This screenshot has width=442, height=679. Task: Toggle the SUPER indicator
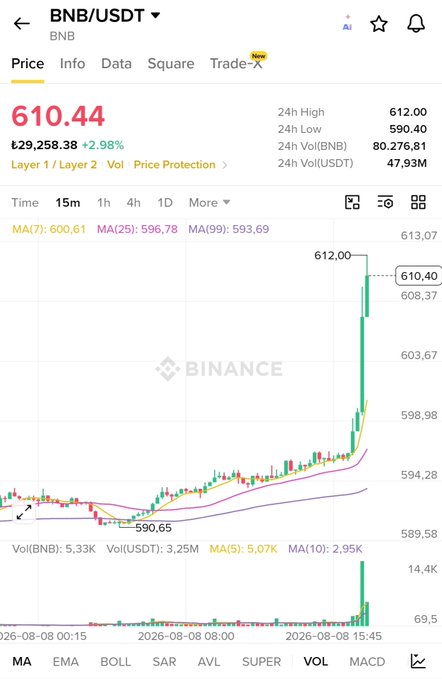pos(261,662)
